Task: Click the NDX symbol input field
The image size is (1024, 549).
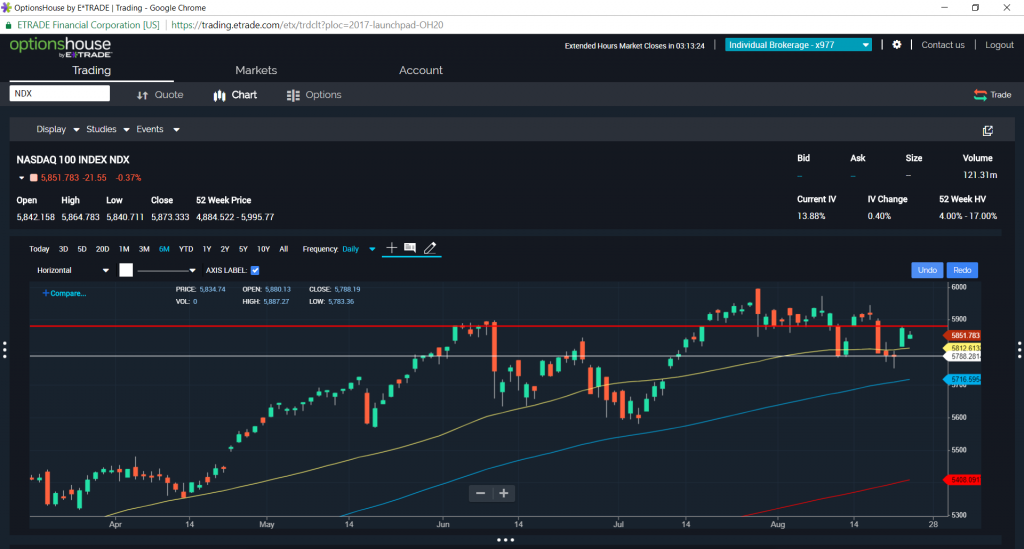Action: click(x=59, y=93)
